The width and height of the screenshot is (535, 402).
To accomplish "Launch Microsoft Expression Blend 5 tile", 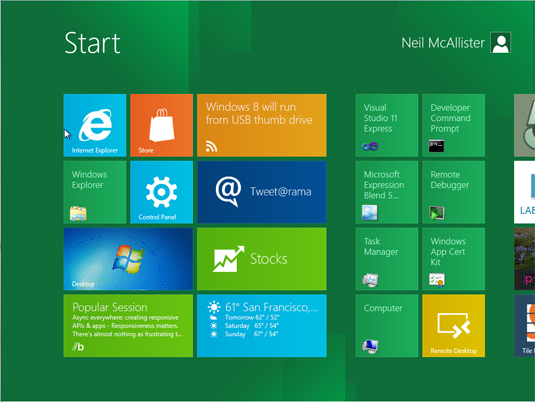I will click(387, 192).
